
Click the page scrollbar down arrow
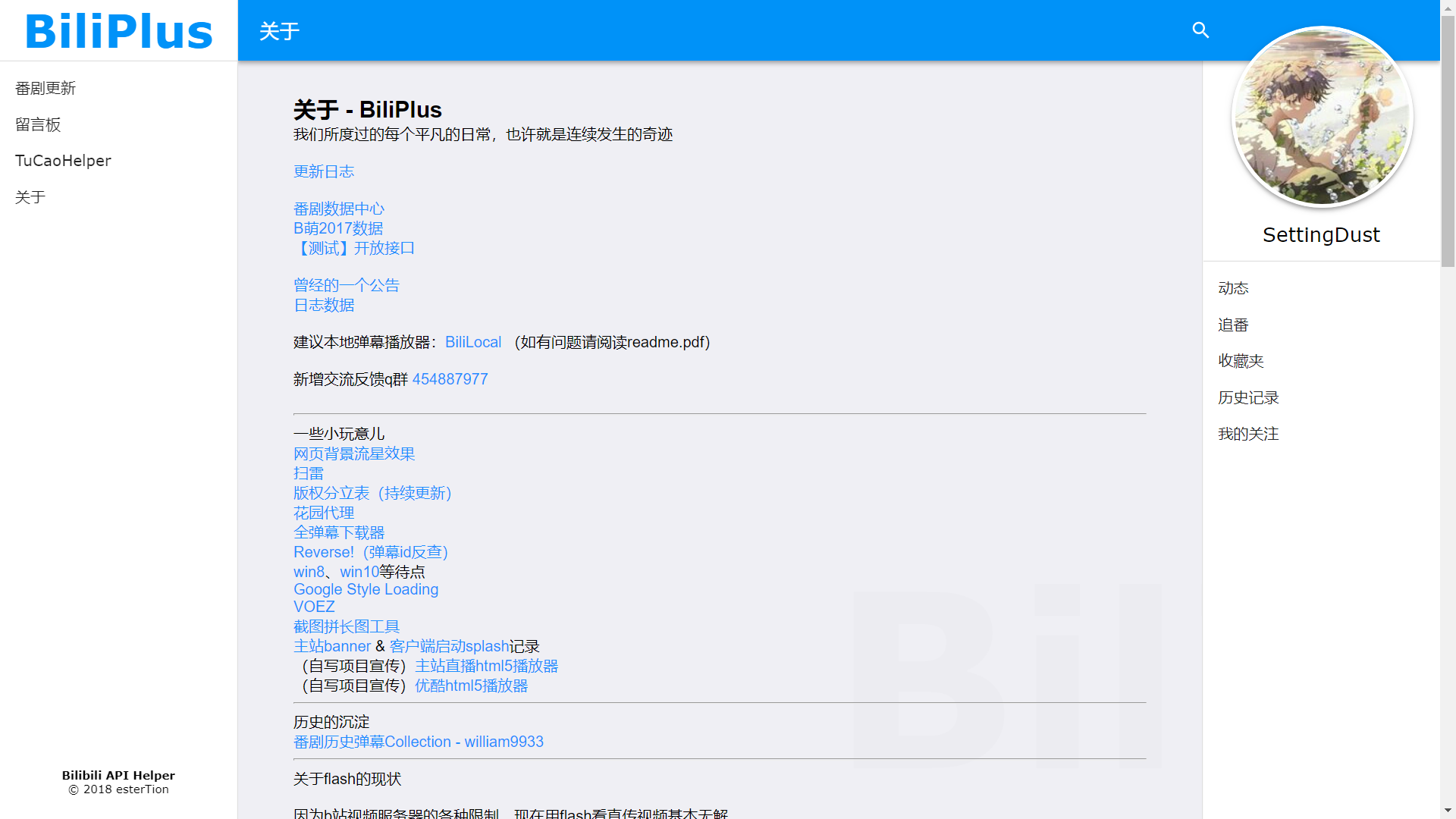(x=1448, y=811)
